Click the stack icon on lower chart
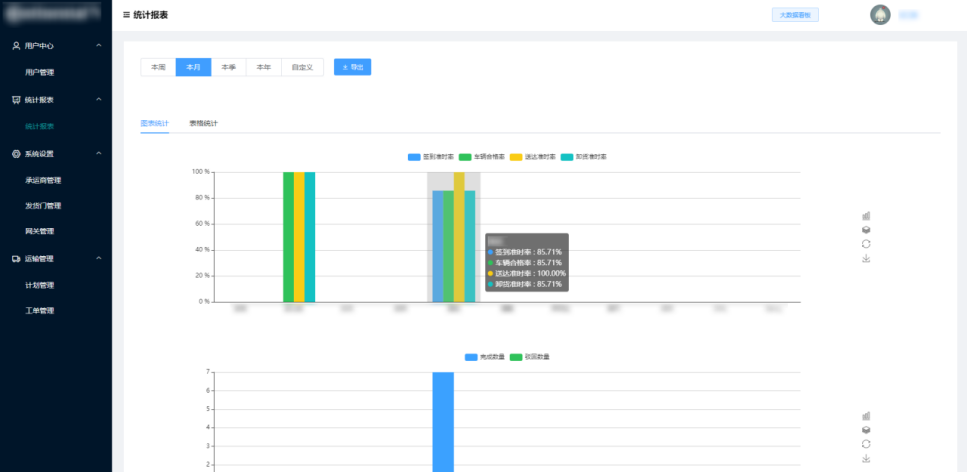 tap(866, 430)
